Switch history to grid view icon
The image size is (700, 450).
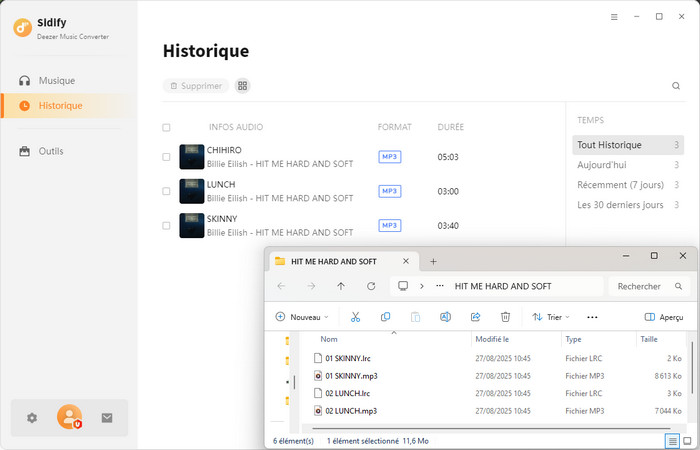pyautogui.click(x=243, y=86)
